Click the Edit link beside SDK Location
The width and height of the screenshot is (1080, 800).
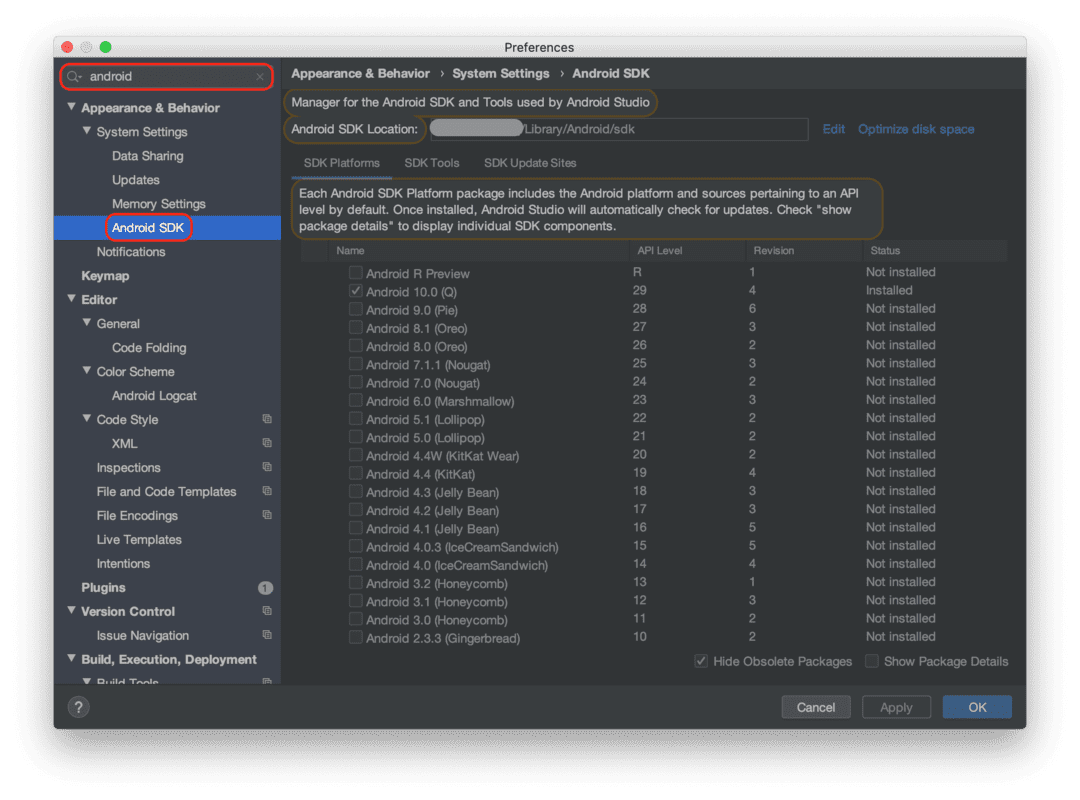[x=833, y=129]
